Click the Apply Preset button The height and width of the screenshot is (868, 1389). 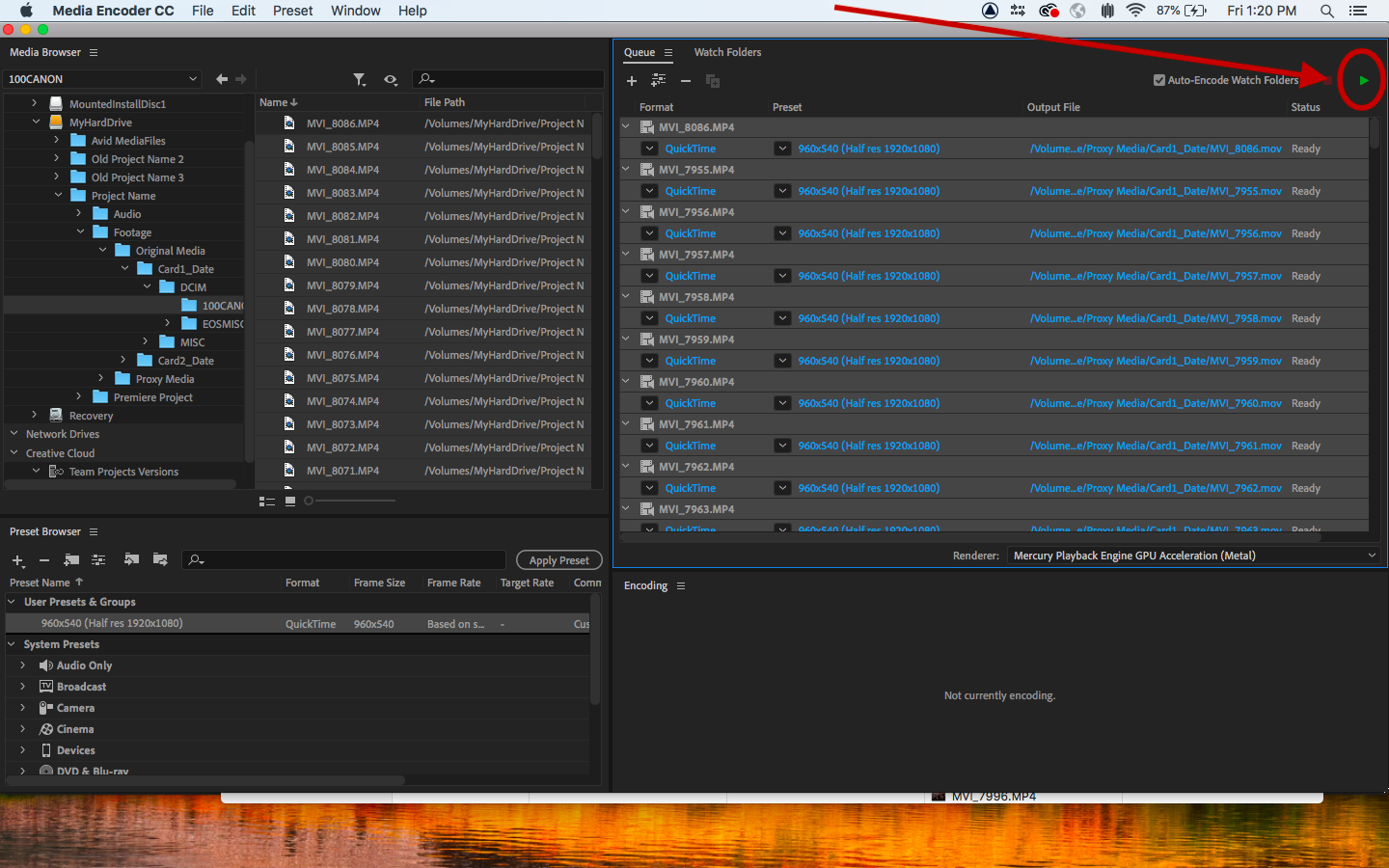[558, 559]
